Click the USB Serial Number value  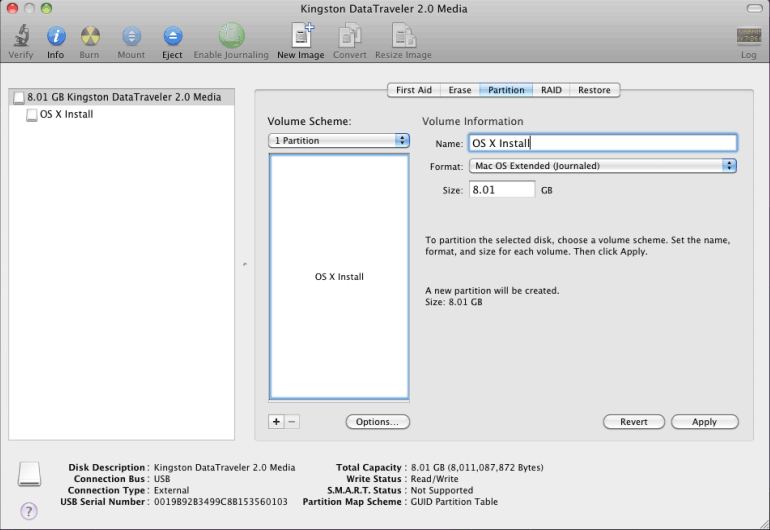220,502
